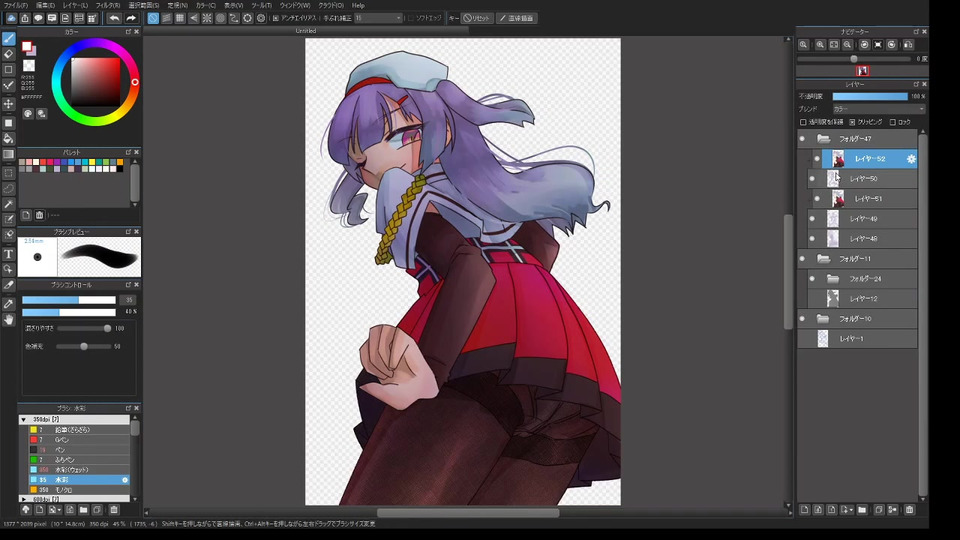Select the Bucket fill tool
This screenshot has height=540, width=960.
(x=9, y=138)
